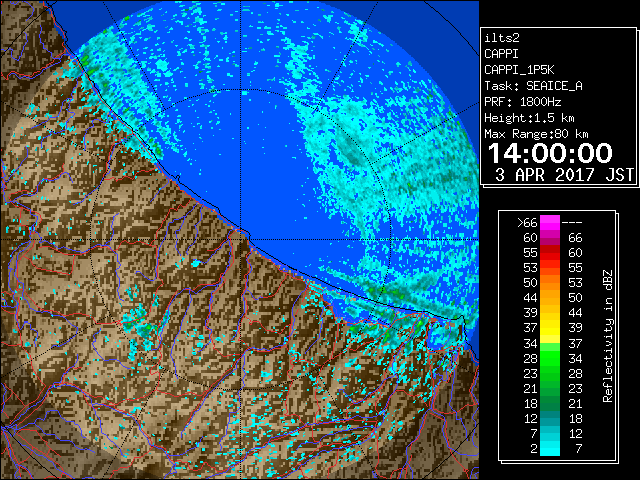The image size is (640, 480).
Task: Click the 'Reflectivity in dBZ' axis label
Action: click(x=608, y=336)
